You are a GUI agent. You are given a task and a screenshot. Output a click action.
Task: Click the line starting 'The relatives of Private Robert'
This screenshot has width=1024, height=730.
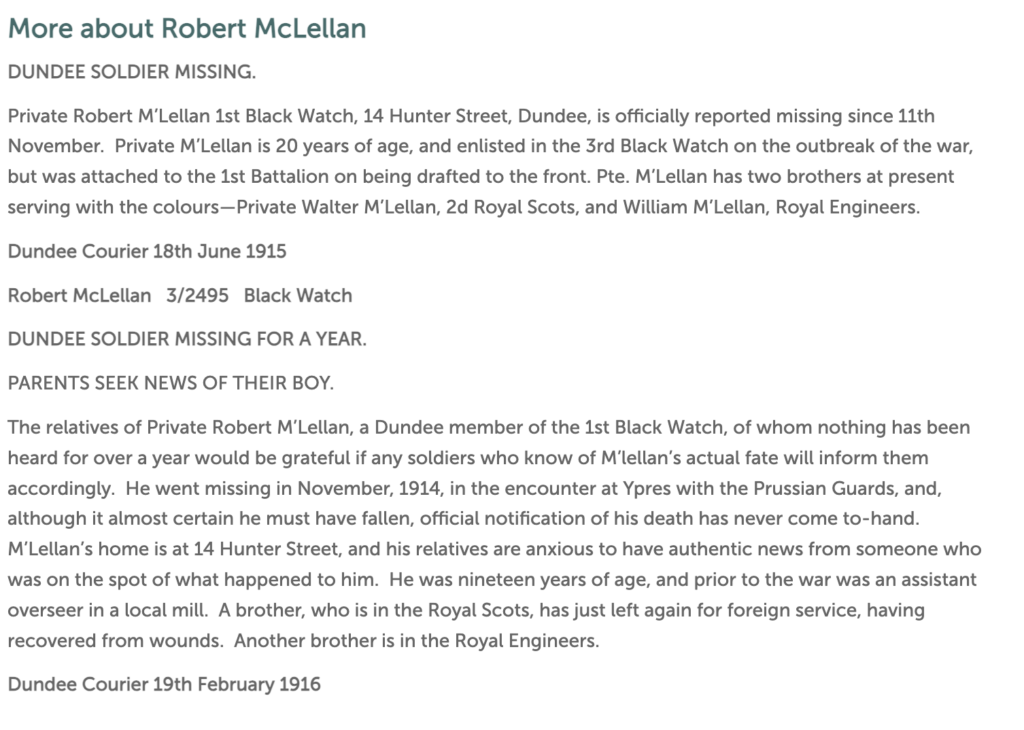click(489, 428)
